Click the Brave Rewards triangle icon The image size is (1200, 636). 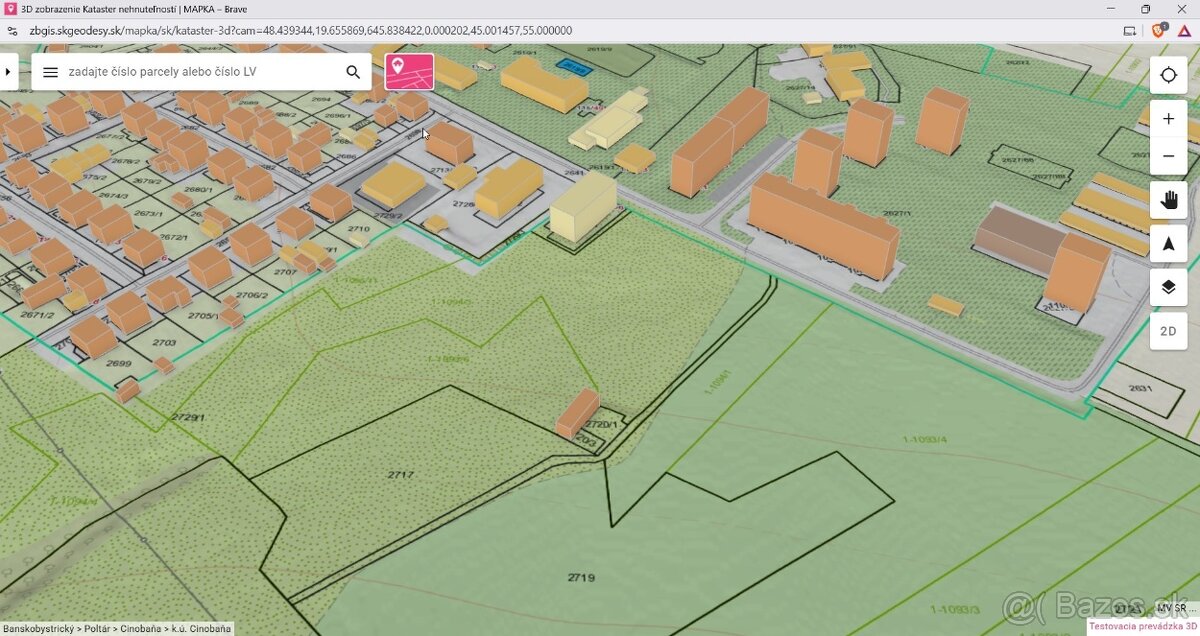pos(1185,30)
